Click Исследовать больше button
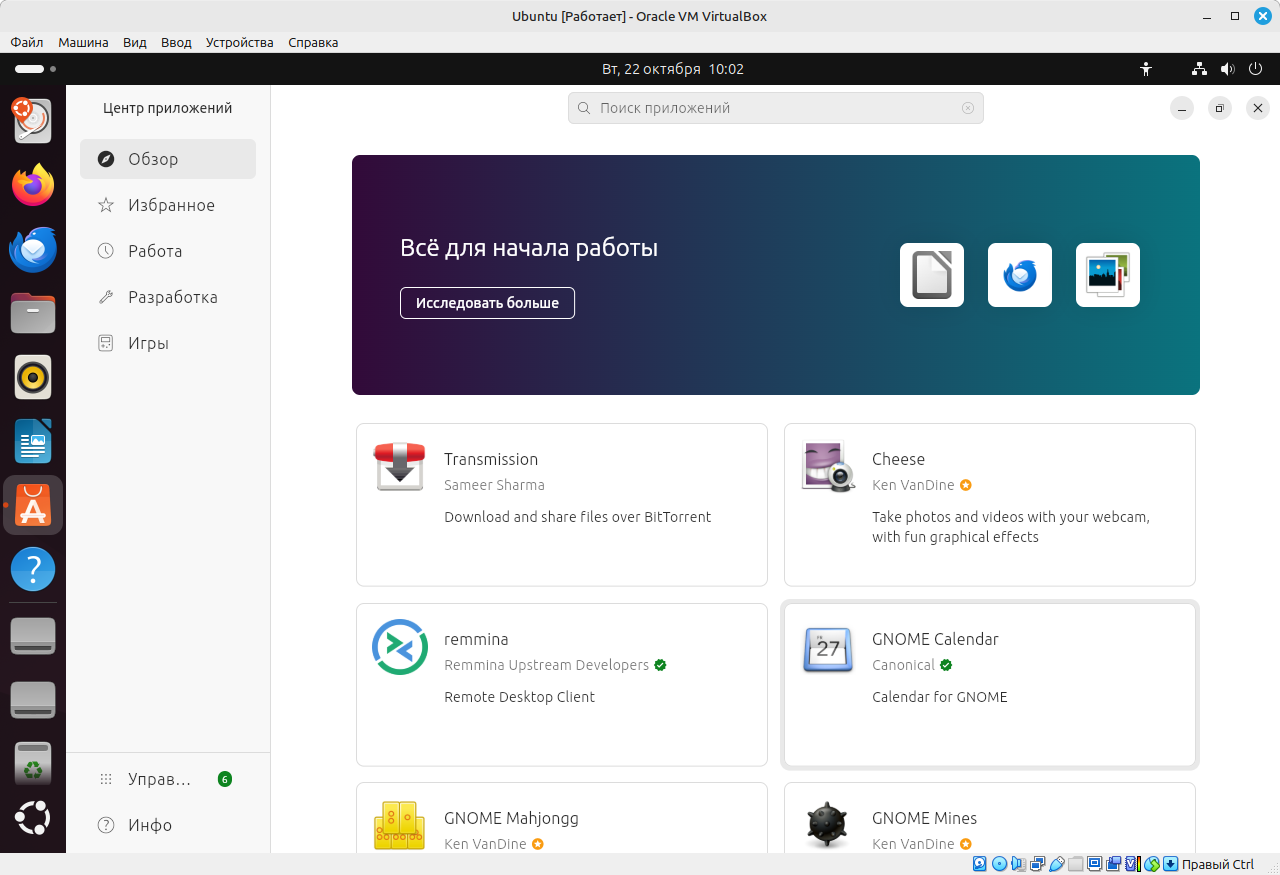Screen dimensions: 1280x875 point(487,303)
